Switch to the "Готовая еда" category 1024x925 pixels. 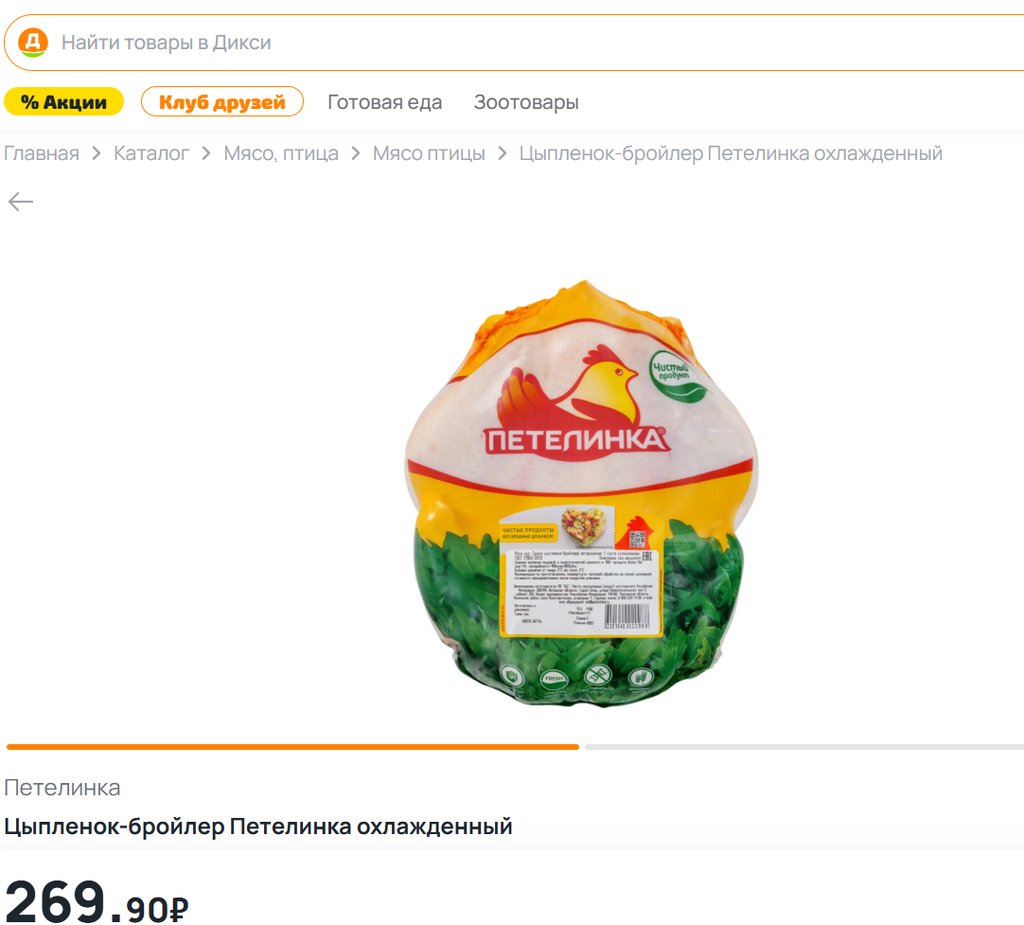click(x=385, y=102)
